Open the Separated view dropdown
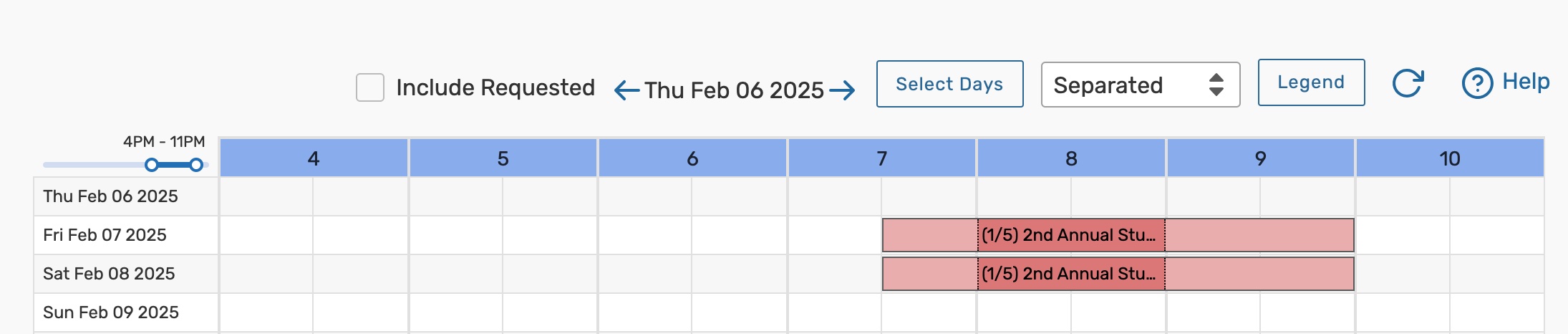This screenshot has width=1568, height=334. (x=1140, y=85)
